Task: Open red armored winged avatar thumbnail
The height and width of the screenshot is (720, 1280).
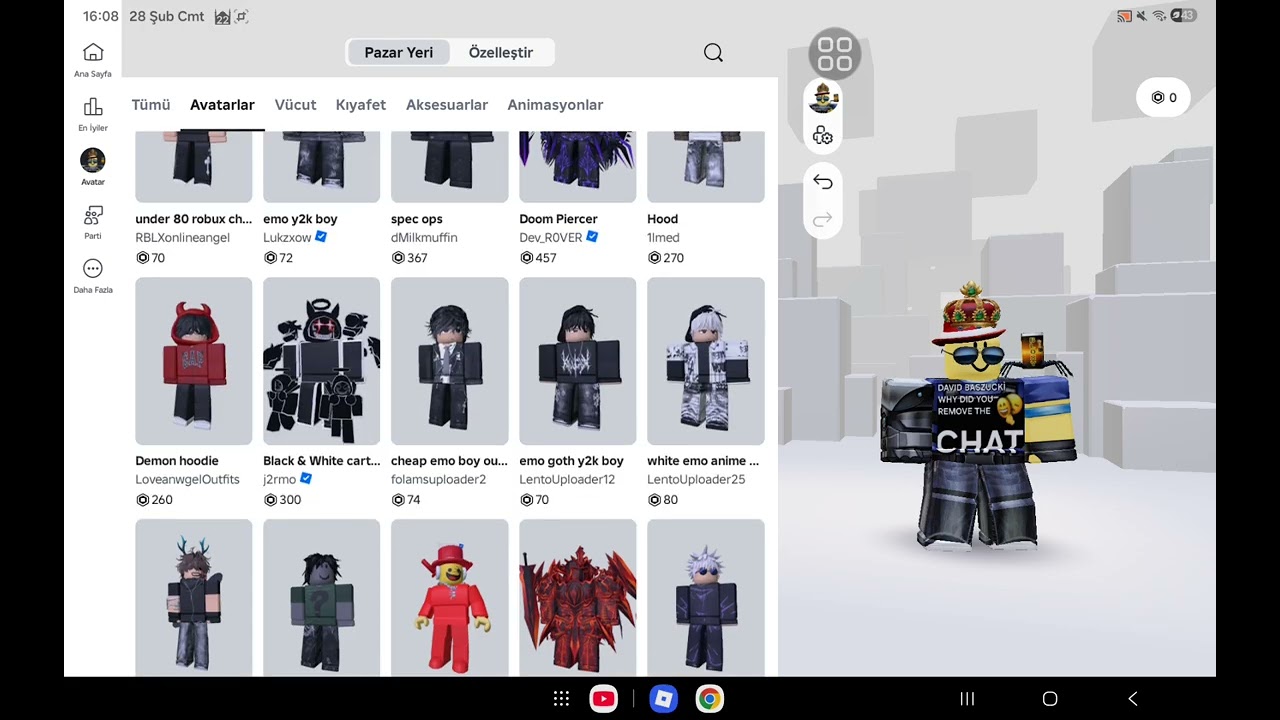Action: coord(578,598)
